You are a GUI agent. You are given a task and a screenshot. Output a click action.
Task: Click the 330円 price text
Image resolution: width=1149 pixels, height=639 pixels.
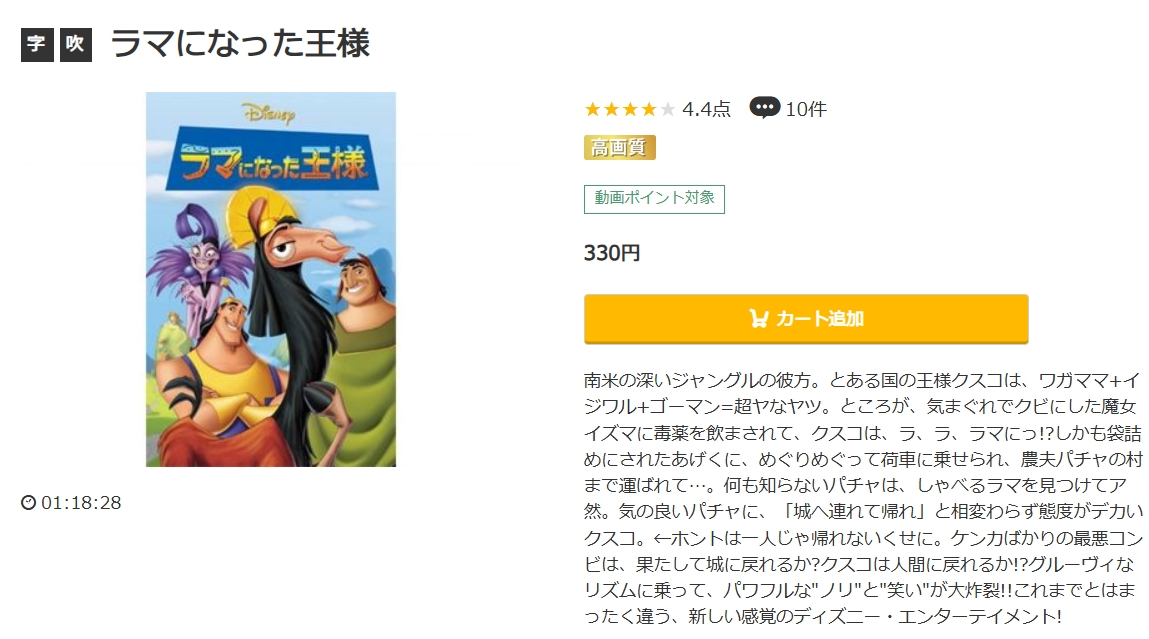pos(612,253)
